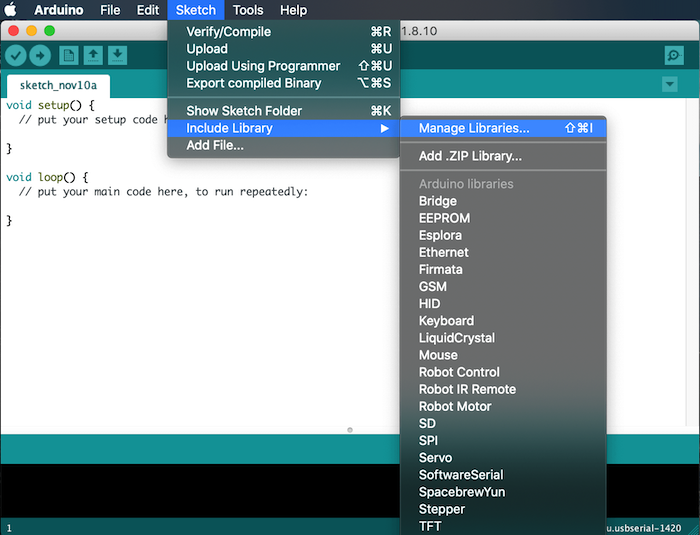Click the Save sketch down-arrow toolbar icon
Screen dimensions: 700x535
[117, 56]
